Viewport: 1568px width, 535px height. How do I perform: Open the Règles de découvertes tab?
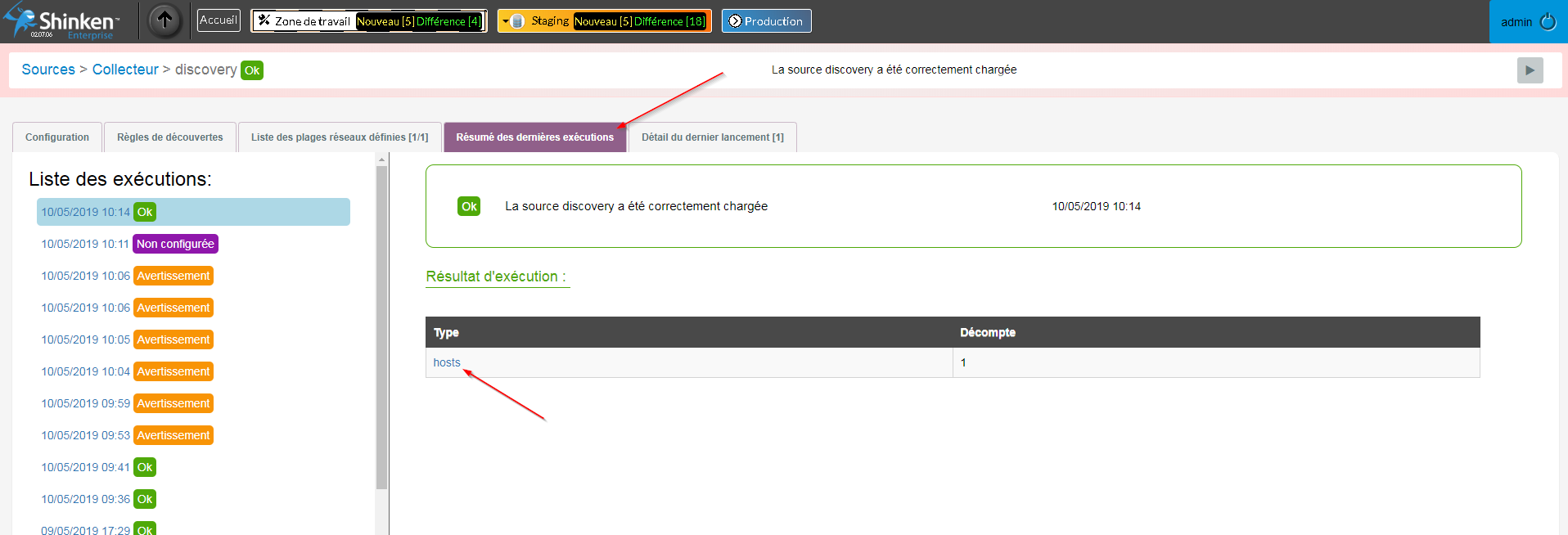coord(169,137)
